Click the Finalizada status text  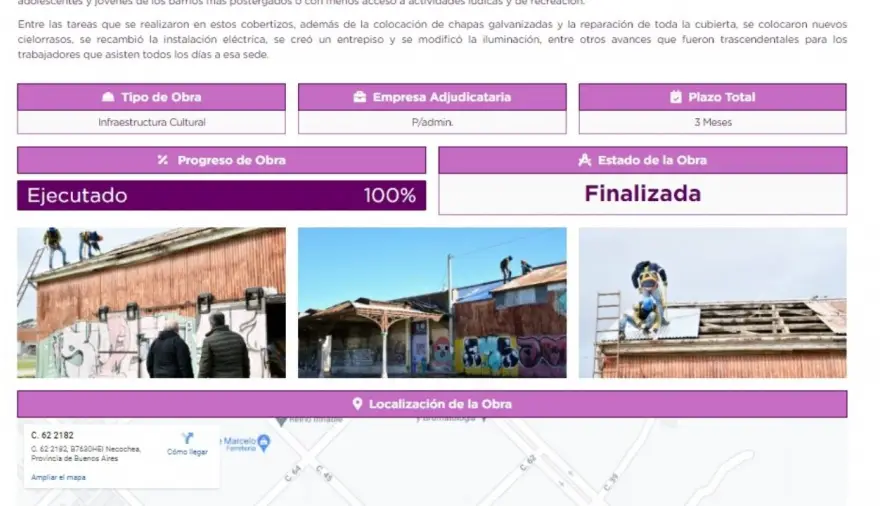pos(643,194)
